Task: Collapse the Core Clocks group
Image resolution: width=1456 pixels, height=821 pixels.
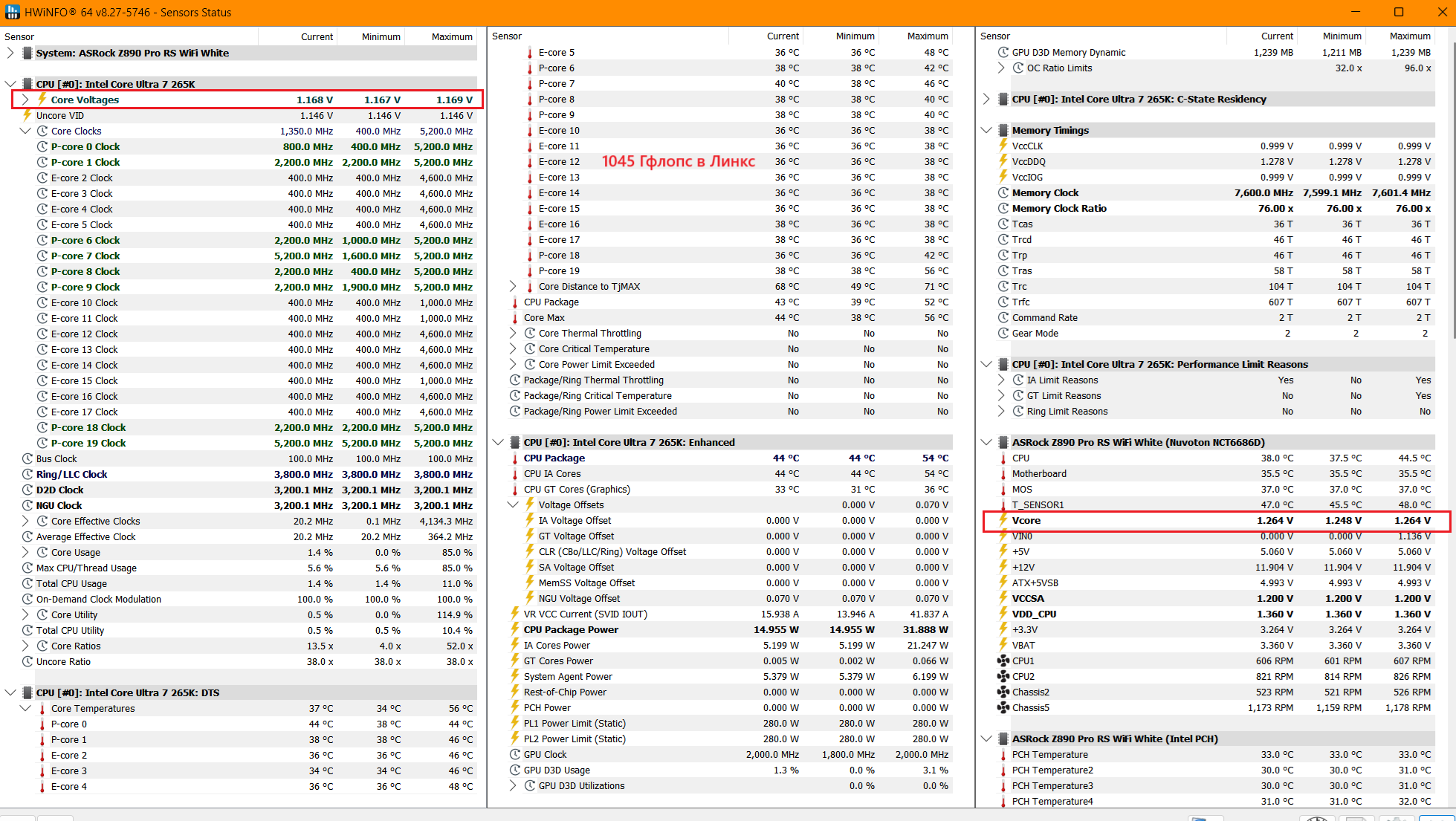Action: click(25, 131)
